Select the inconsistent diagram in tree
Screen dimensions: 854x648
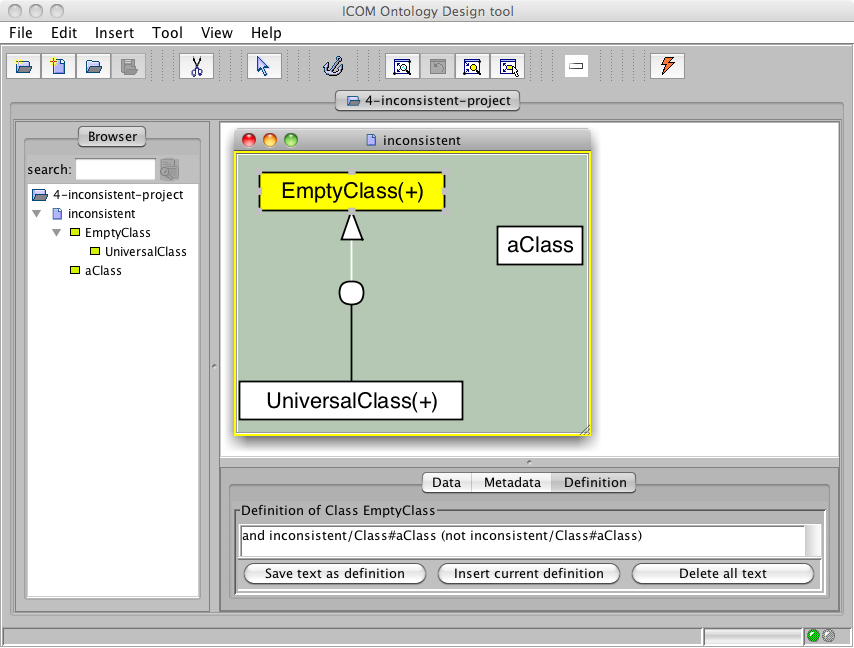101,213
